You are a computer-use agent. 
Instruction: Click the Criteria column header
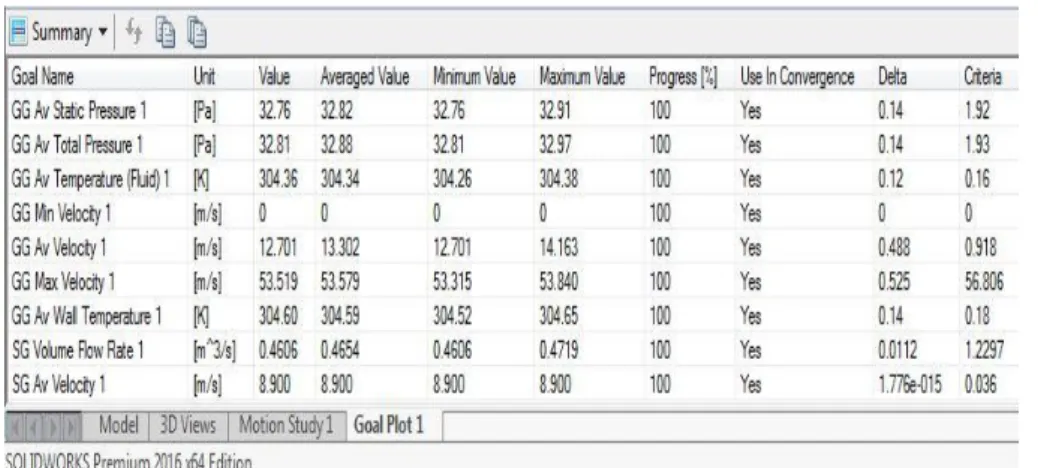coord(982,79)
